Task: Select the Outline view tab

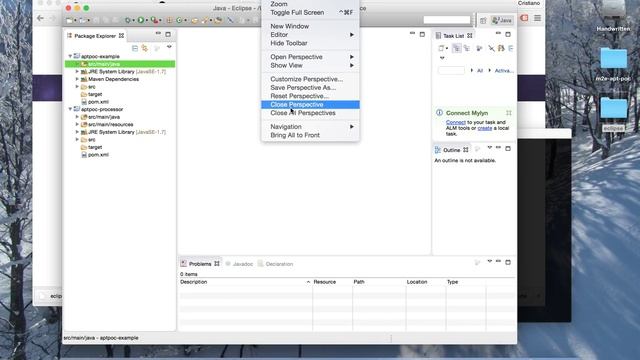Action: click(452, 150)
